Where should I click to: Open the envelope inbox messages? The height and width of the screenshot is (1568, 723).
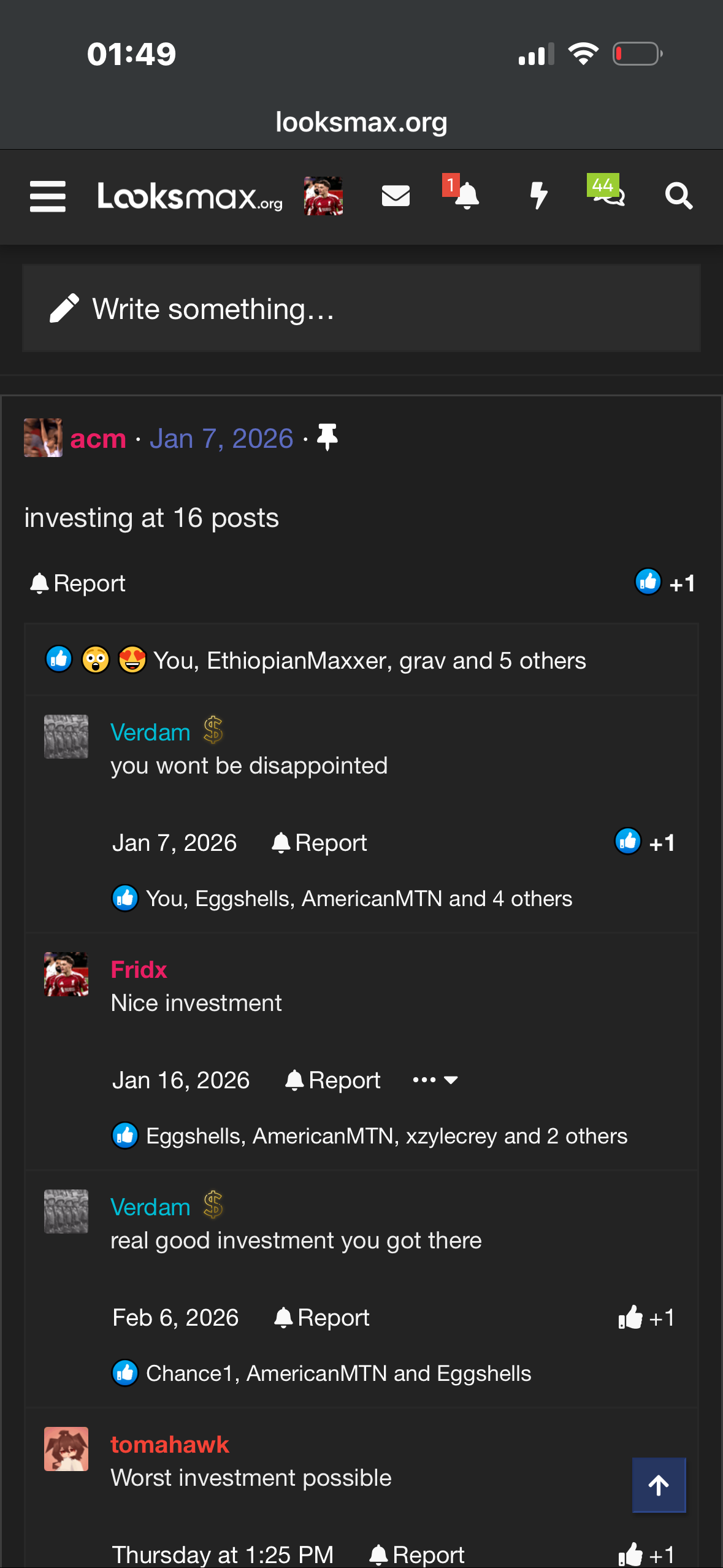396,196
